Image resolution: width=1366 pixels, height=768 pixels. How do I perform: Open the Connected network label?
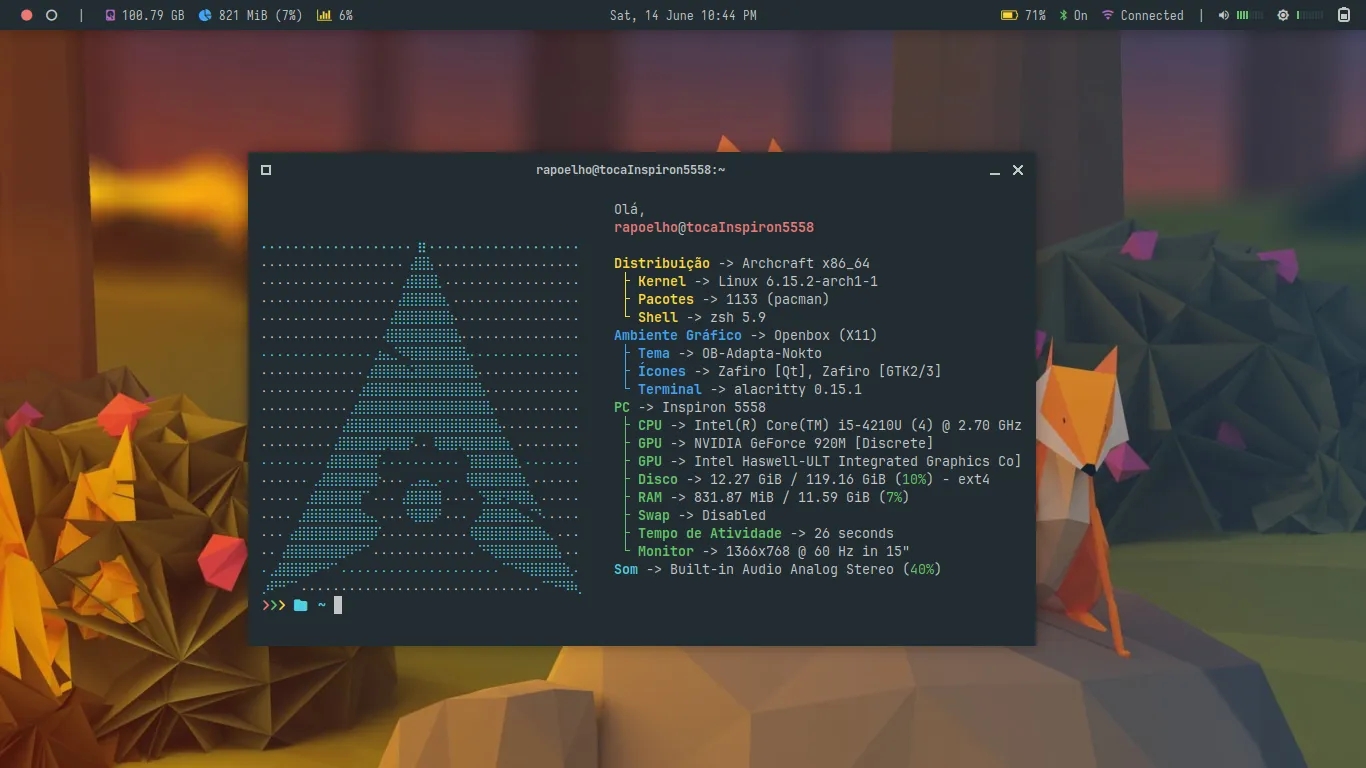point(1152,15)
